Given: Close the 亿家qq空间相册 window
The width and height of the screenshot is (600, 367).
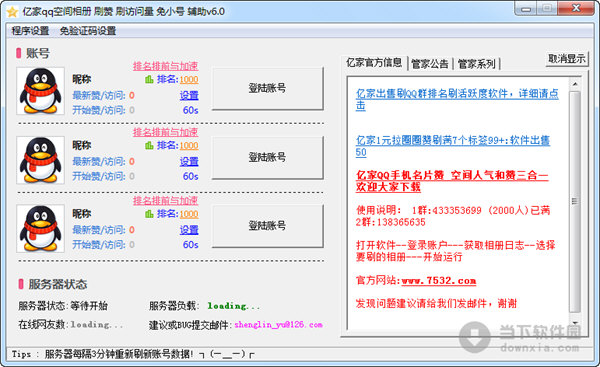Looking at the screenshot, I should click(x=576, y=8).
